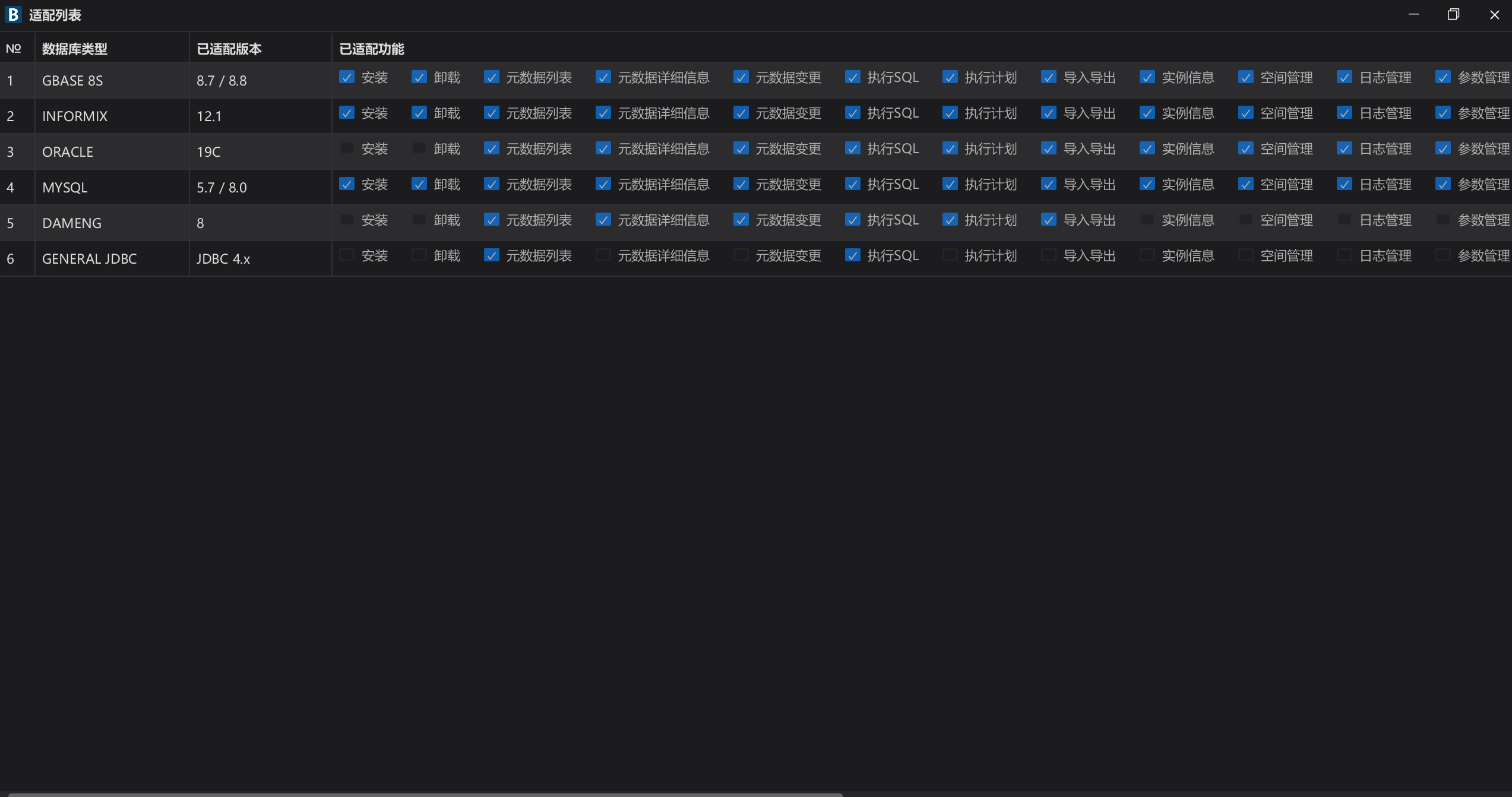The height and width of the screenshot is (797, 1512).
Task: Toggle 空间管理 checkbox for DAMENG
Action: (1246, 220)
